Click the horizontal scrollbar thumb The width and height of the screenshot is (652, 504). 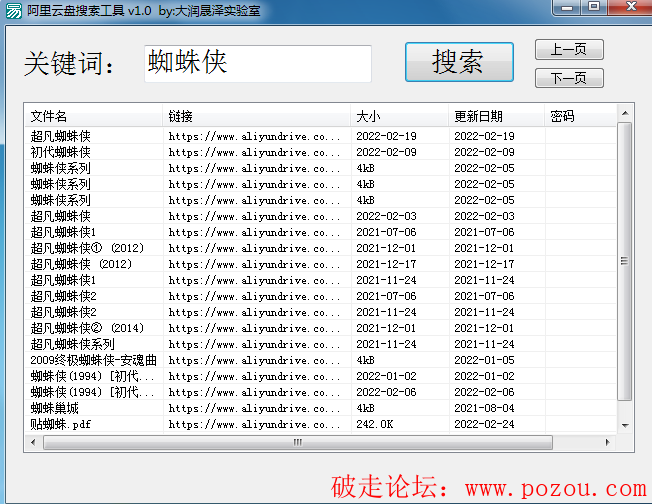coord(298,442)
